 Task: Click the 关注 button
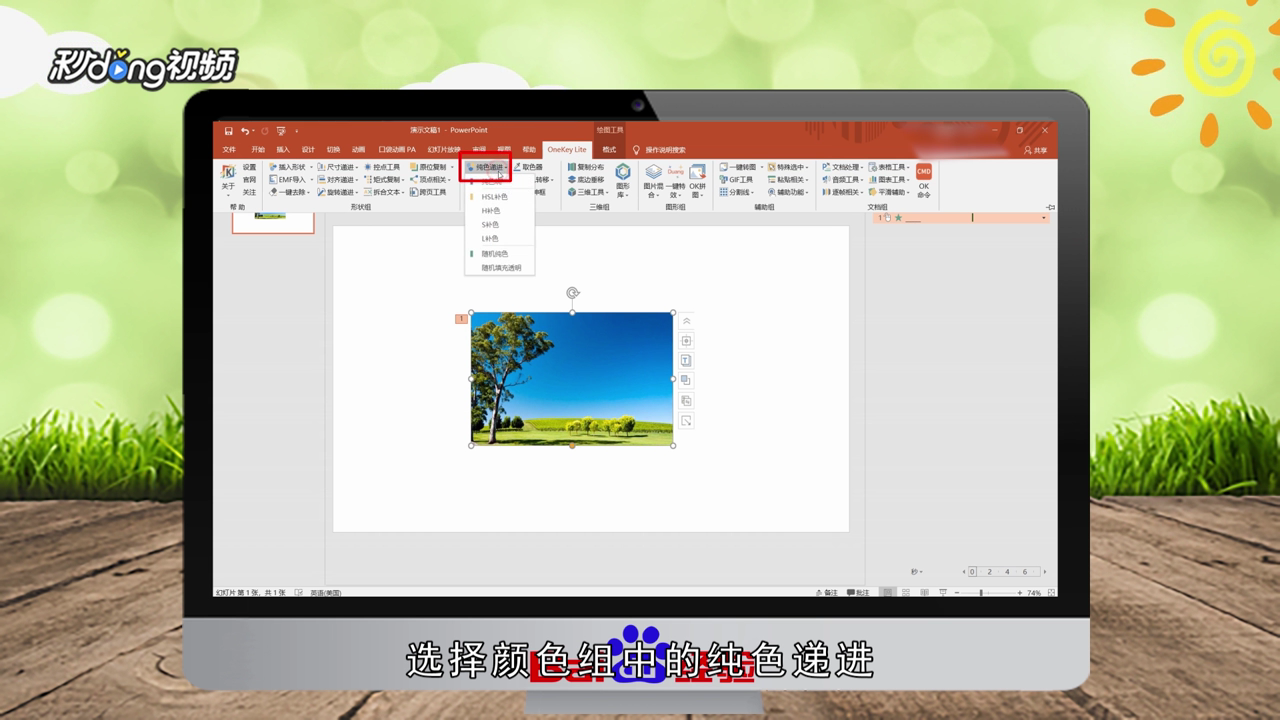[249, 192]
